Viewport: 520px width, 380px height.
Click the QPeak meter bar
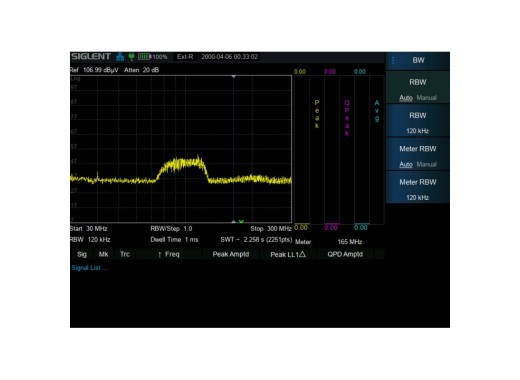pos(332,149)
